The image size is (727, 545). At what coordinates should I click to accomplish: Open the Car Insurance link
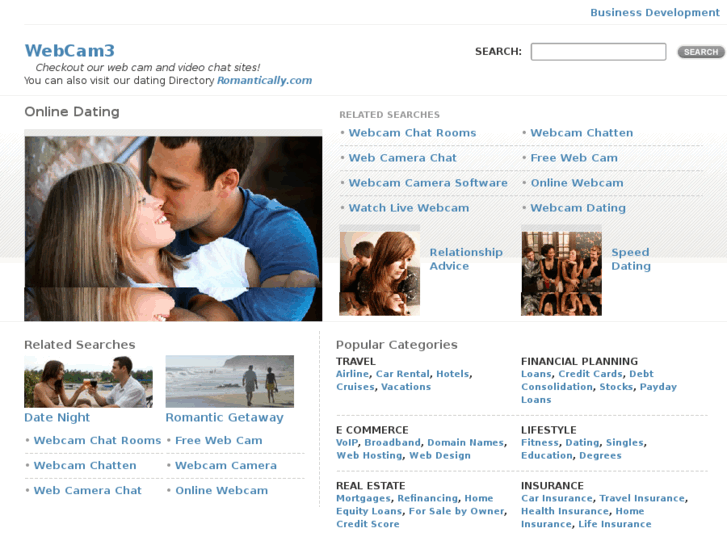(x=557, y=498)
